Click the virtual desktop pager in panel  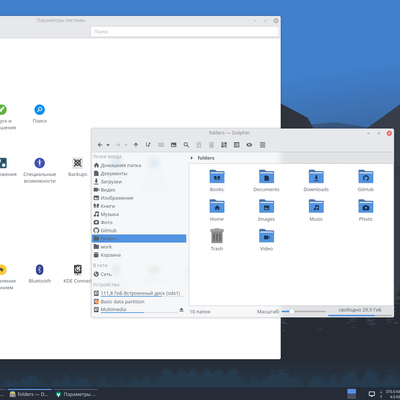351,394
